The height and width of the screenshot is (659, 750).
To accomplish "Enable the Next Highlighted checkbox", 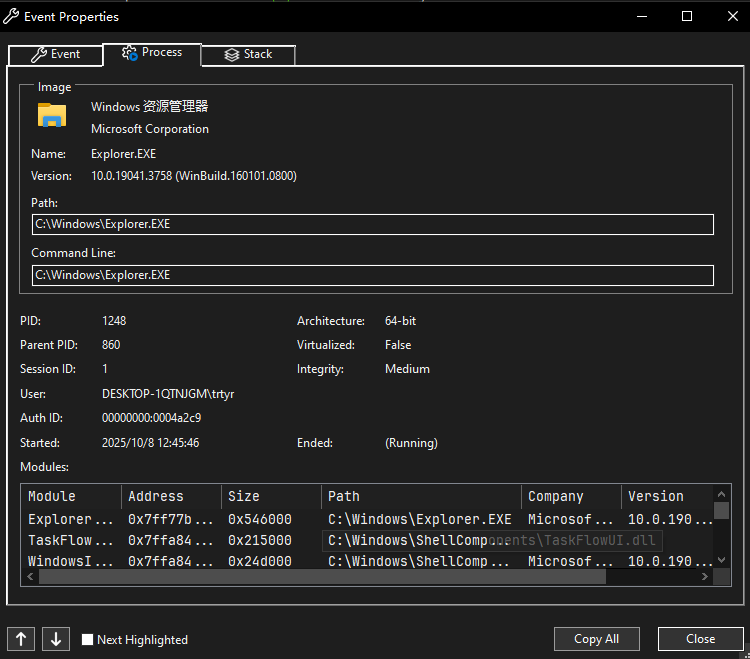I will (88, 640).
